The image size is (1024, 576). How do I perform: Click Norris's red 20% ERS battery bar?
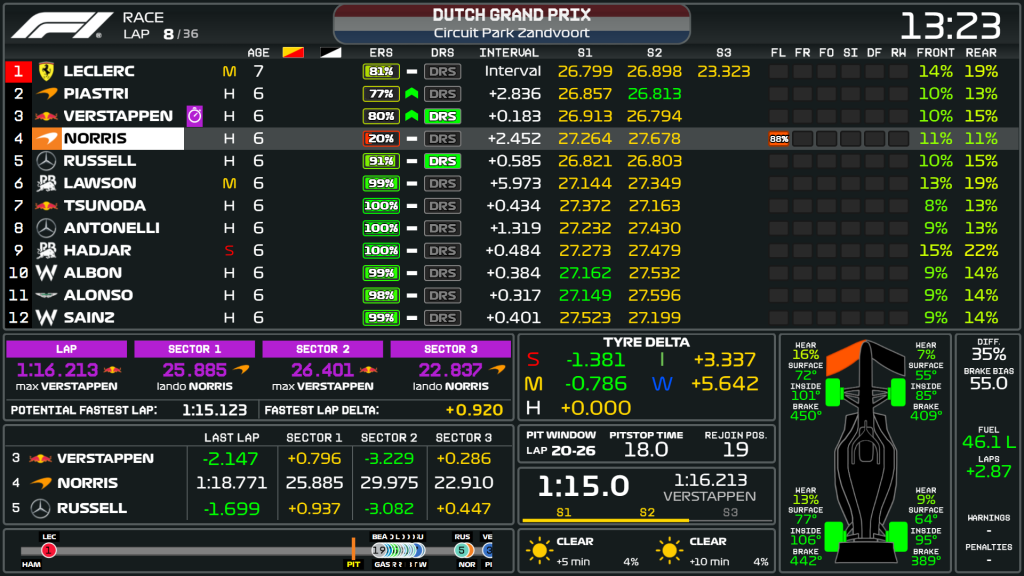tap(381, 138)
